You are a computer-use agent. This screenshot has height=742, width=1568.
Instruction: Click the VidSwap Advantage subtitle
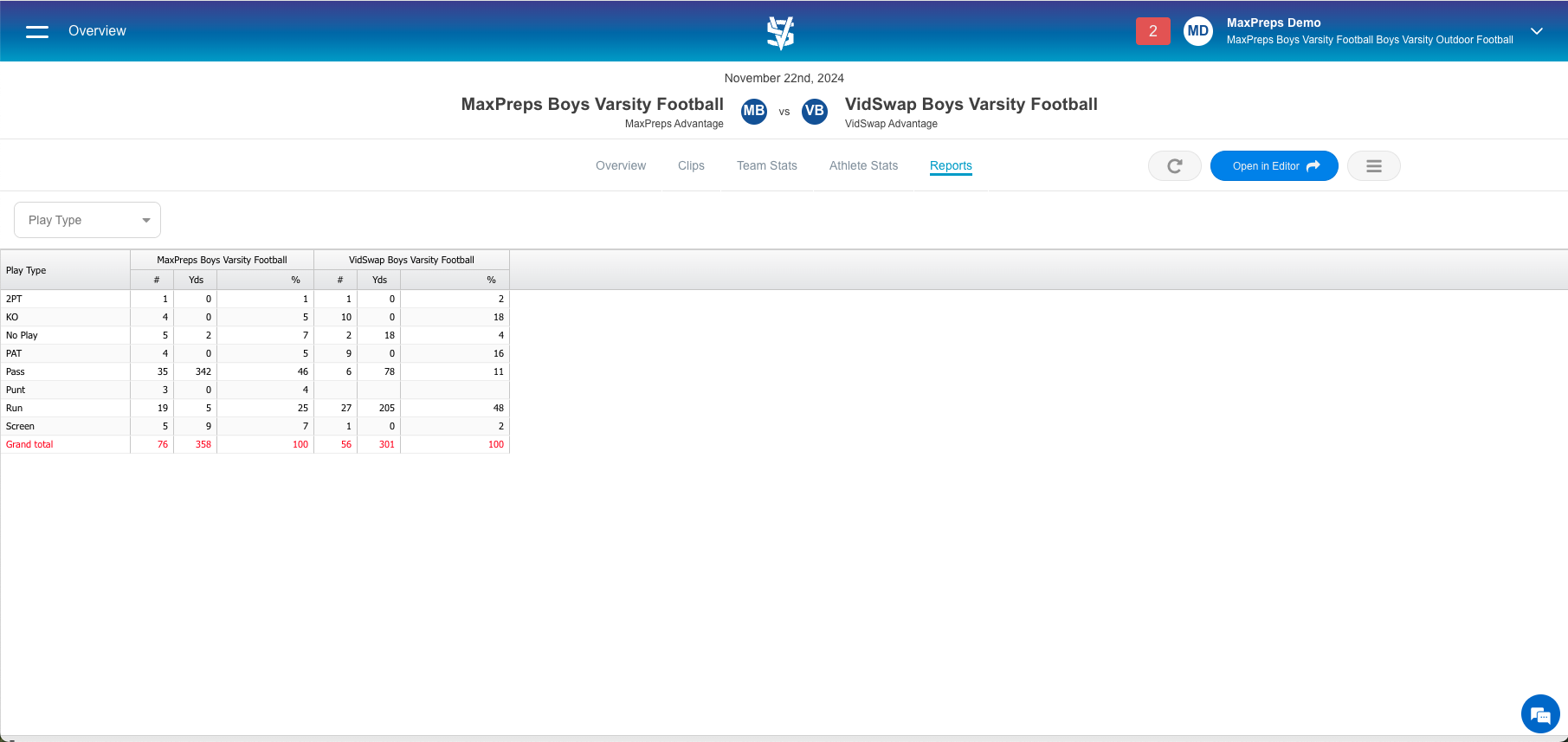[891, 124]
